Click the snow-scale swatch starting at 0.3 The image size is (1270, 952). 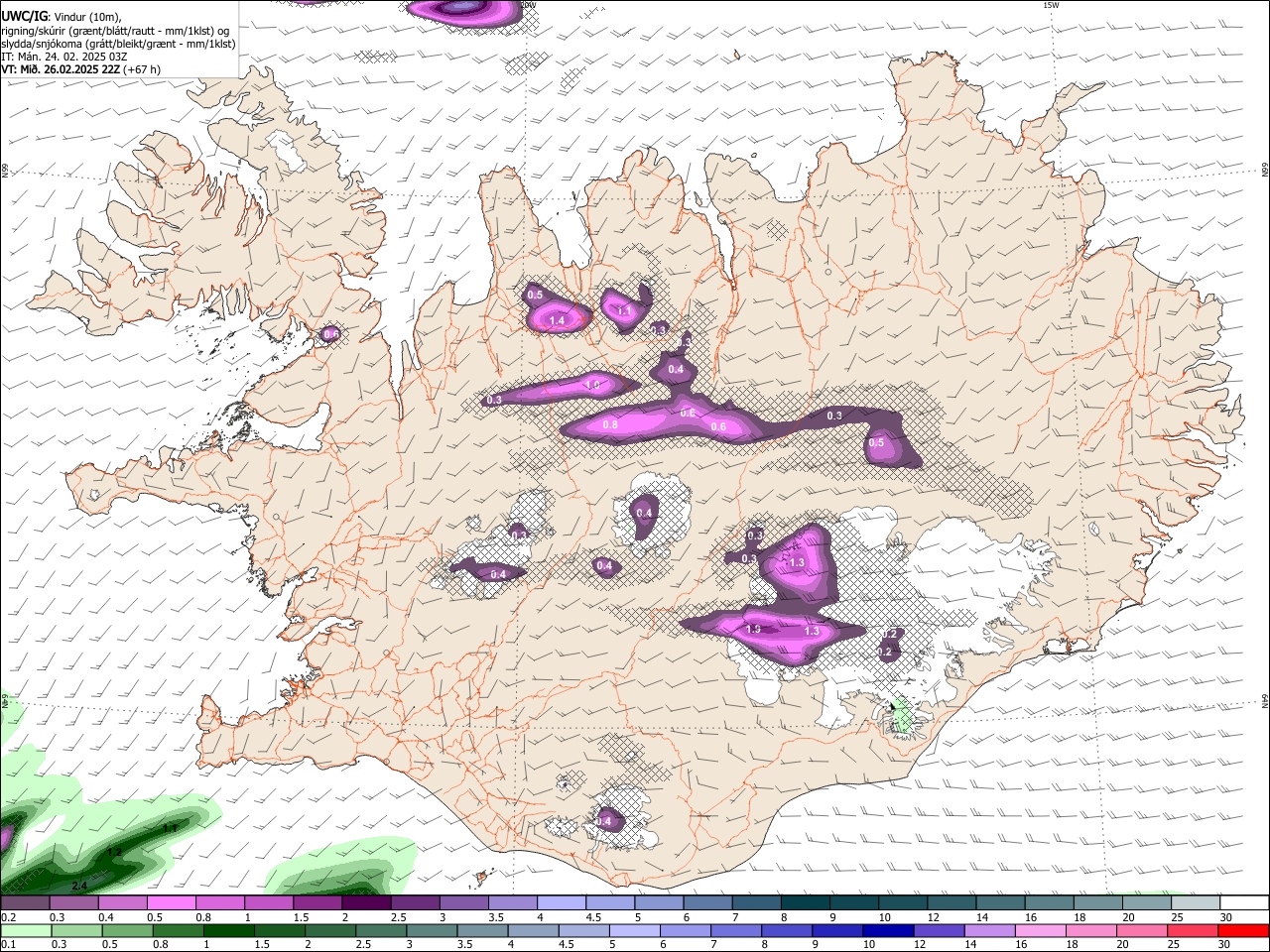(73, 902)
